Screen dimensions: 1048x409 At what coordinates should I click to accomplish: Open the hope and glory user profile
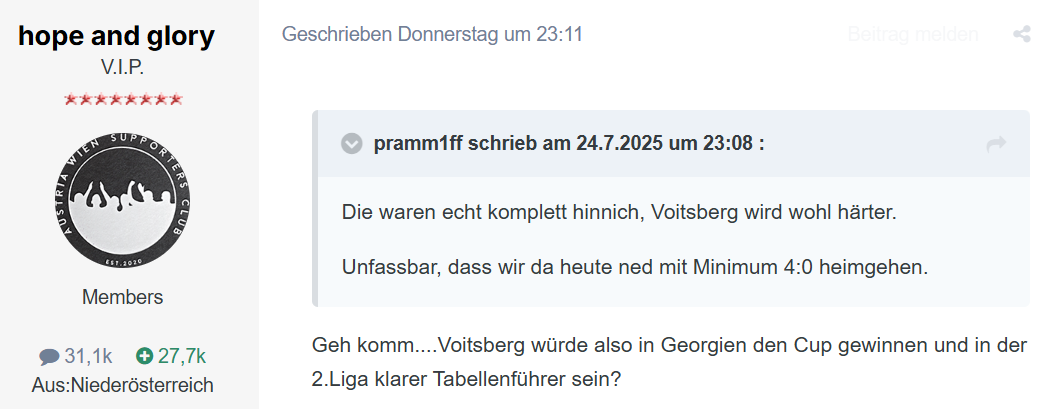coord(117,36)
